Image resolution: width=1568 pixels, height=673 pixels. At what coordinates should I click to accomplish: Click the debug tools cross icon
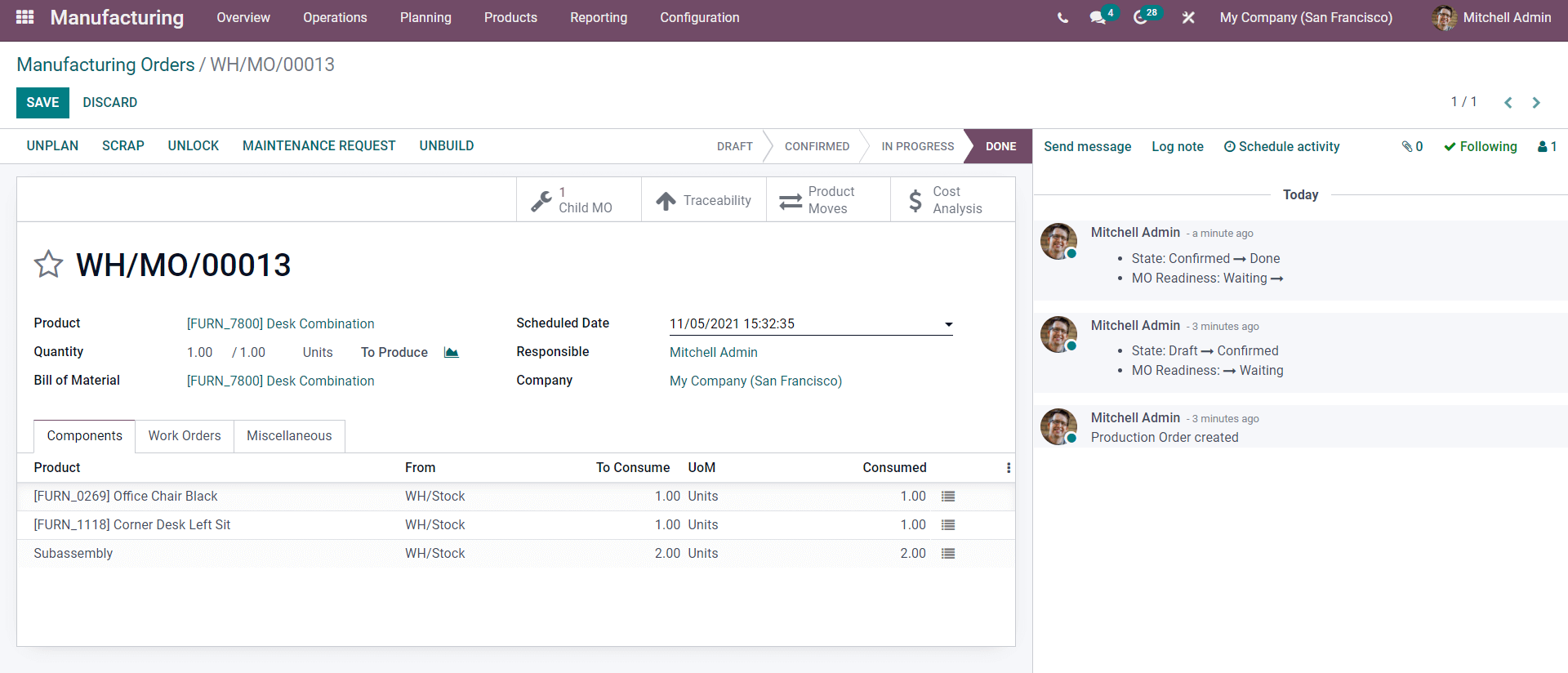1188,17
